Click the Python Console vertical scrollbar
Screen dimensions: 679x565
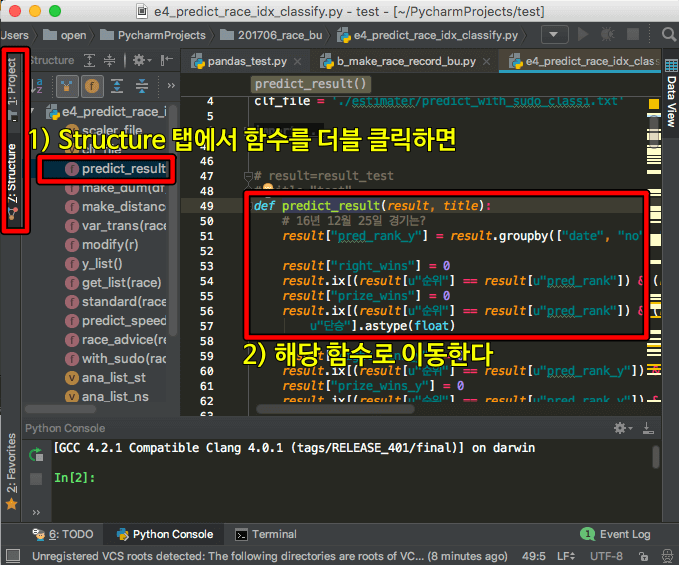656,457
